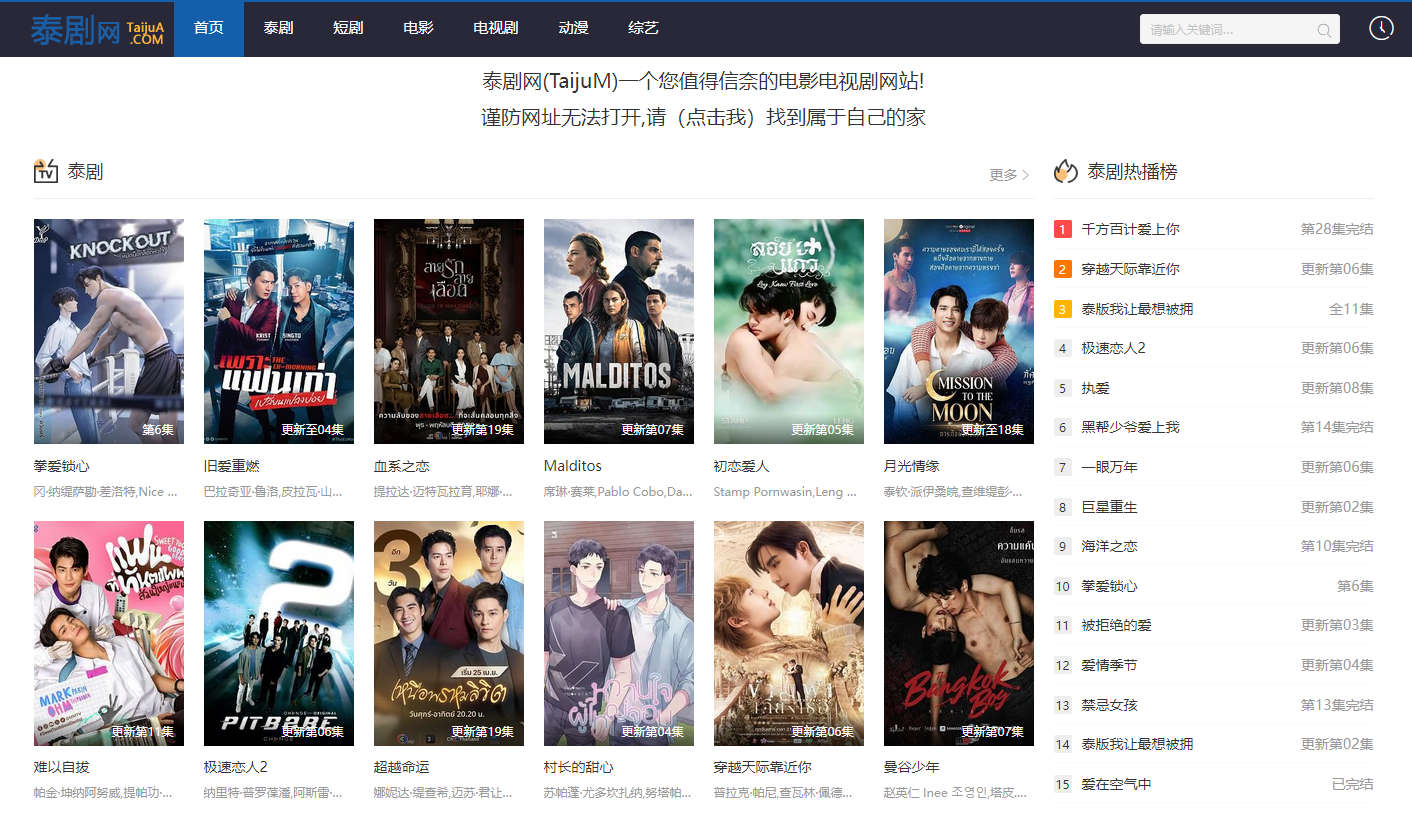Open rank 5 执爱

[x=1096, y=388]
